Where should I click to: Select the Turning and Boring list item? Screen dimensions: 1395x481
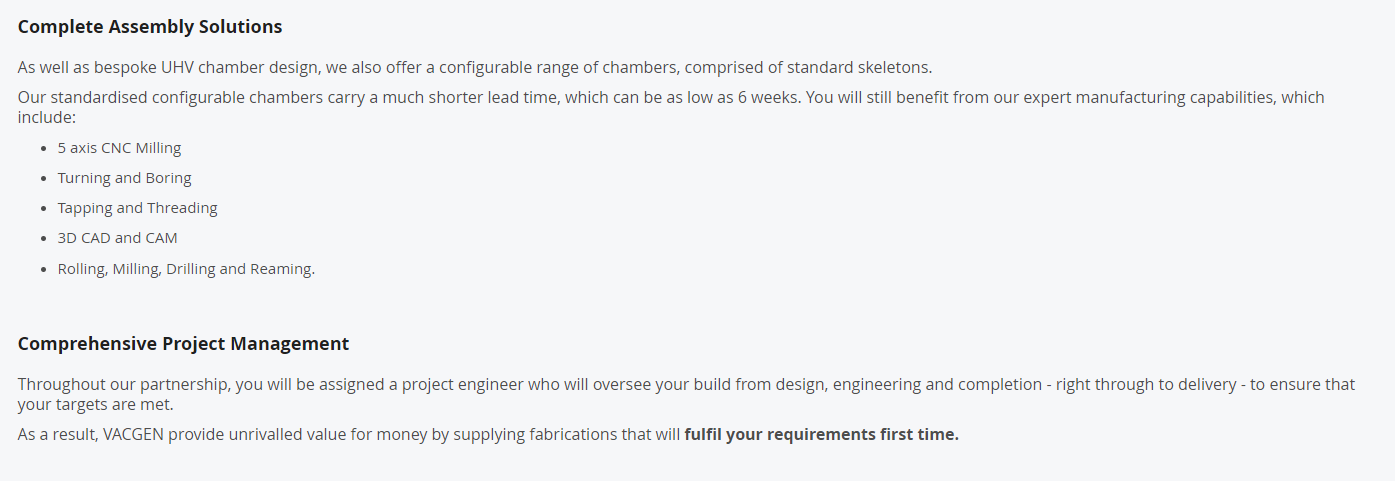pos(124,178)
